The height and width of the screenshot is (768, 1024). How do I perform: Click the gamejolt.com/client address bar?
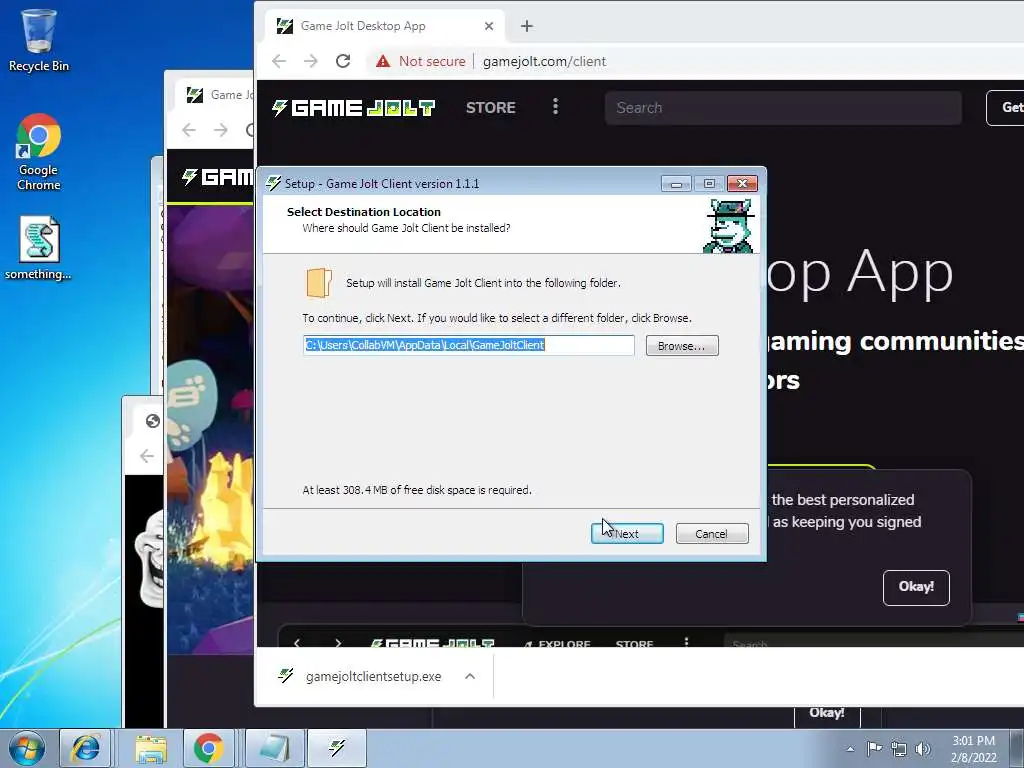coord(544,61)
